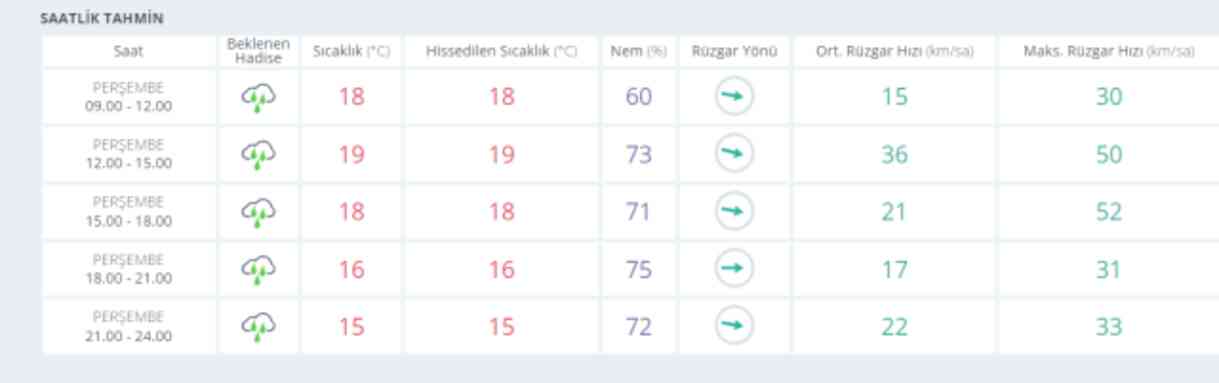
Task: Click the SAATLİK TAHMİN heading
Action: [x=102, y=19]
